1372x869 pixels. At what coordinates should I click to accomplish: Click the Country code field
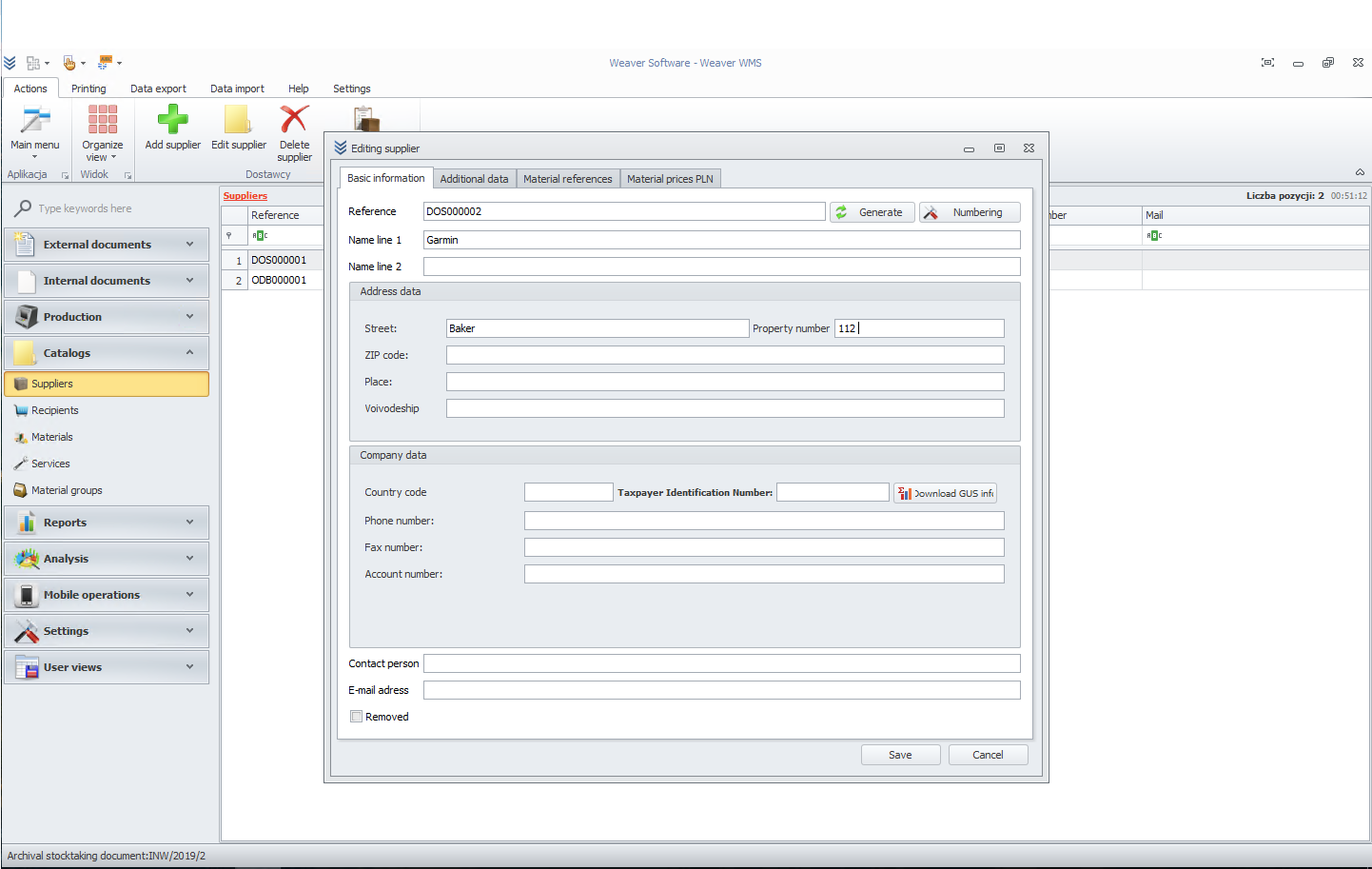tap(569, 492)
